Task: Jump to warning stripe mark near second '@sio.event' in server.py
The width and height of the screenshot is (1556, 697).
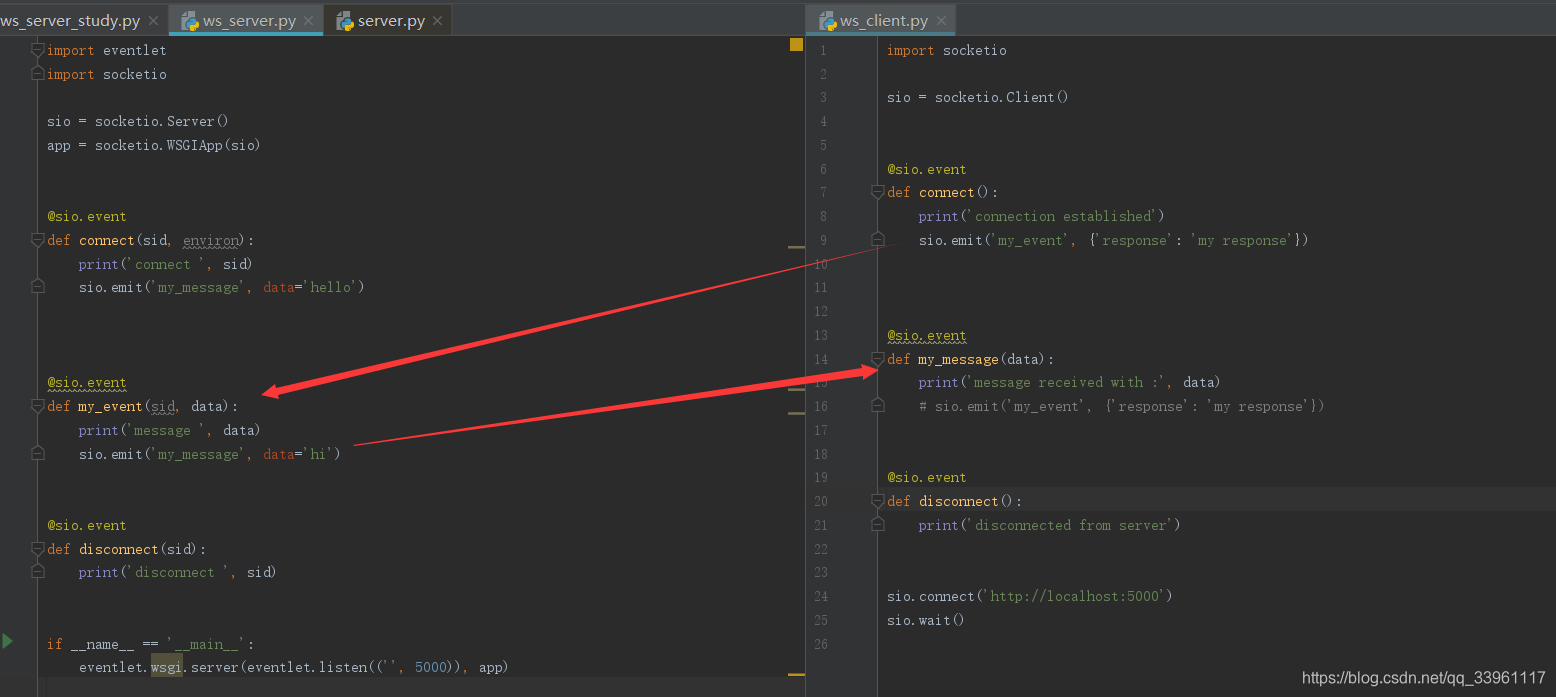Action: click(796, 389)
